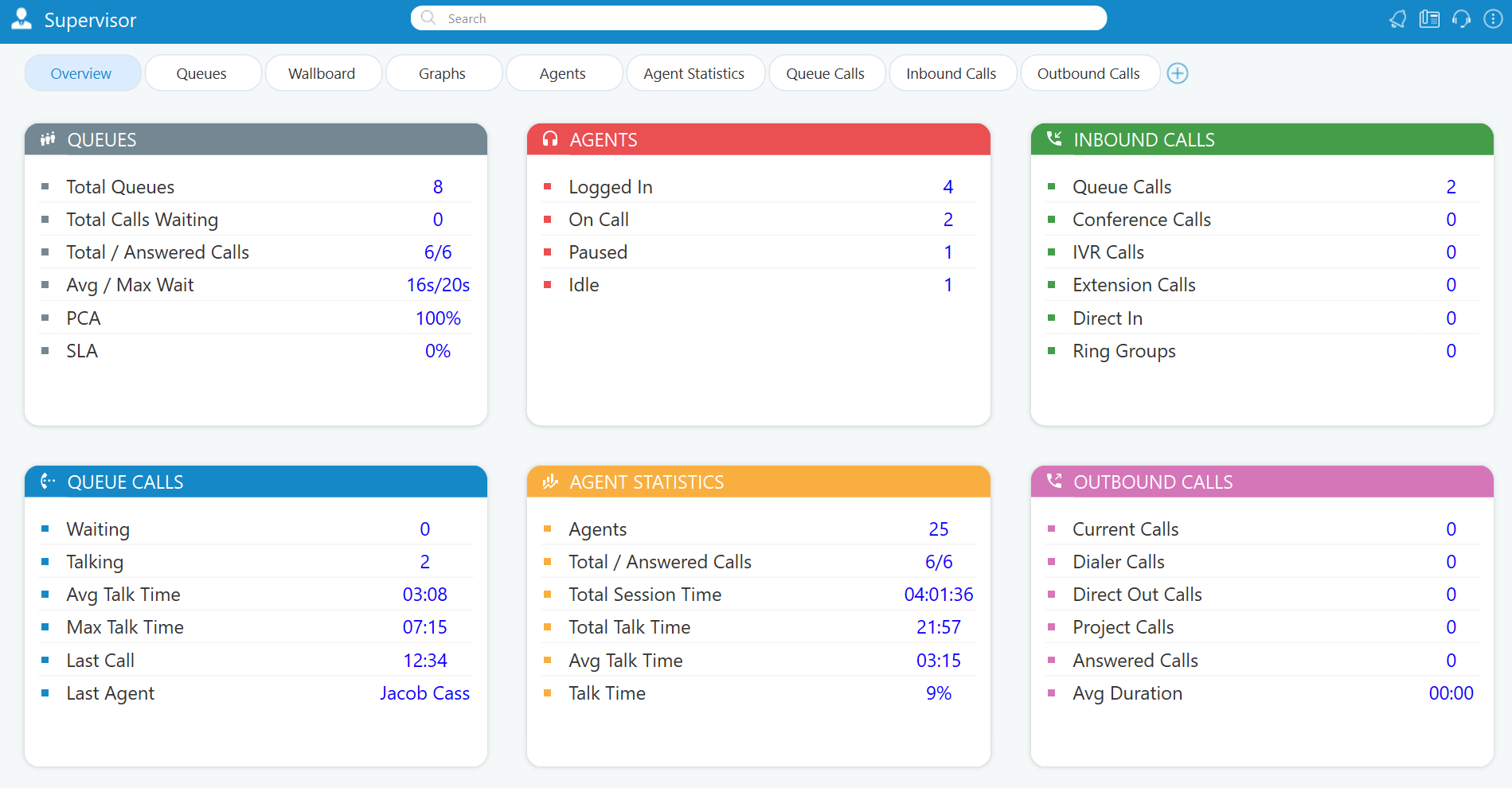1512x788 pixels.
Task: Click Last Agent Jacob Cass
Action: pos(424,693)
